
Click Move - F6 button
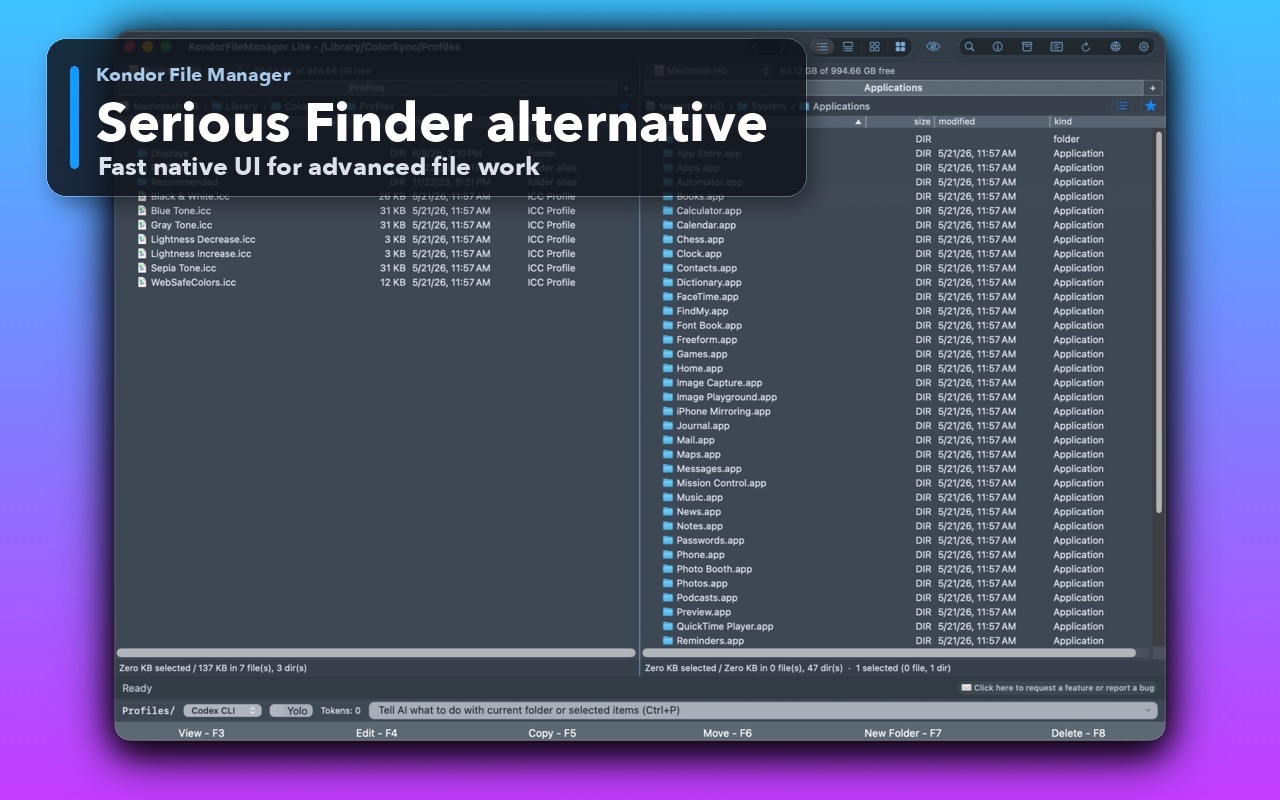point(727,733)
